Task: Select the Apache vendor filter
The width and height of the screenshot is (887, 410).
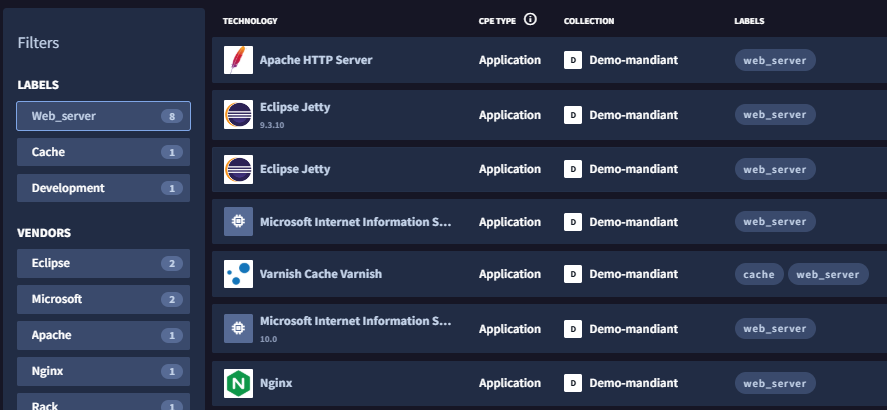Action: pyautogui.click(x=103, y=335)
